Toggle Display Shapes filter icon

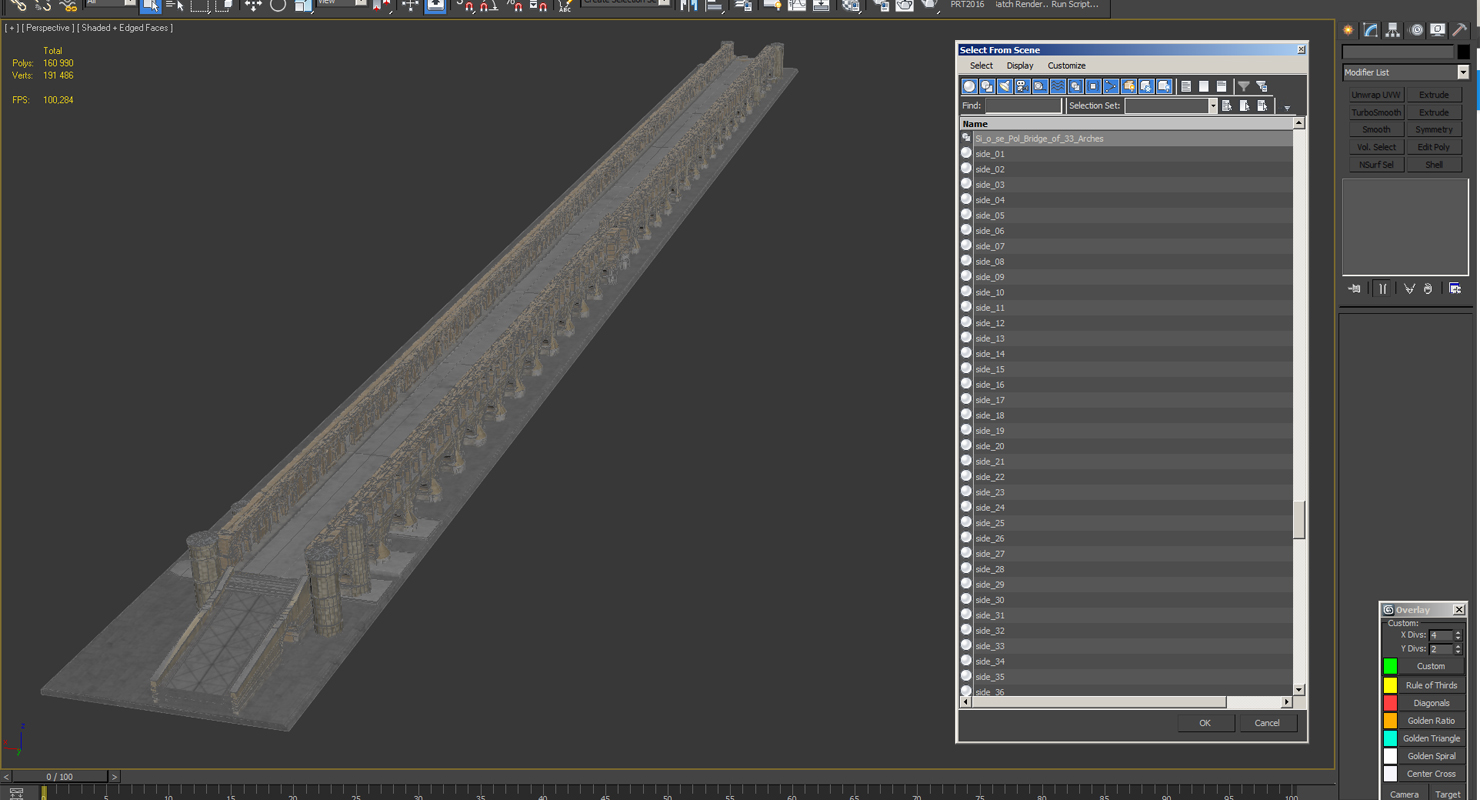[x=987, y=87]
